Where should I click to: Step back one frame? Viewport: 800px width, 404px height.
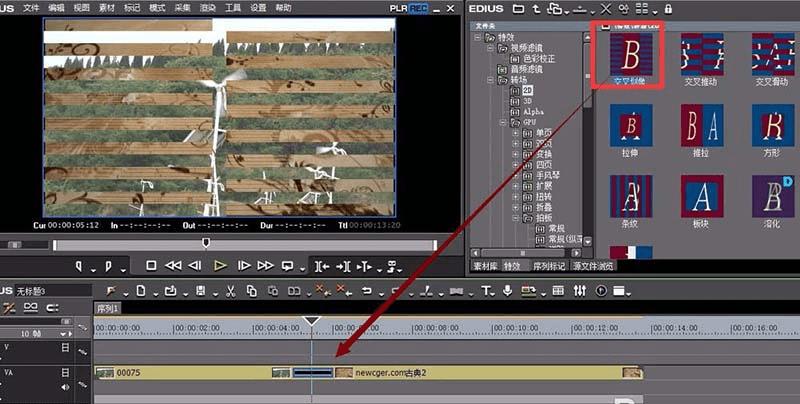[194, 266]
